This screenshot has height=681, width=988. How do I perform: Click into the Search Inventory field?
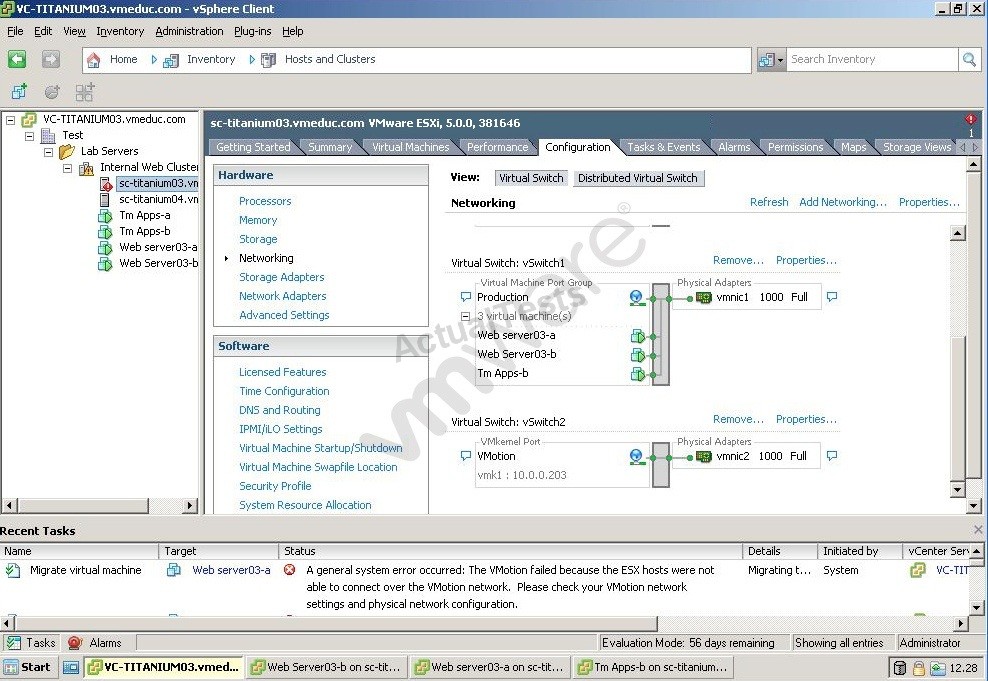click(872, 60)
